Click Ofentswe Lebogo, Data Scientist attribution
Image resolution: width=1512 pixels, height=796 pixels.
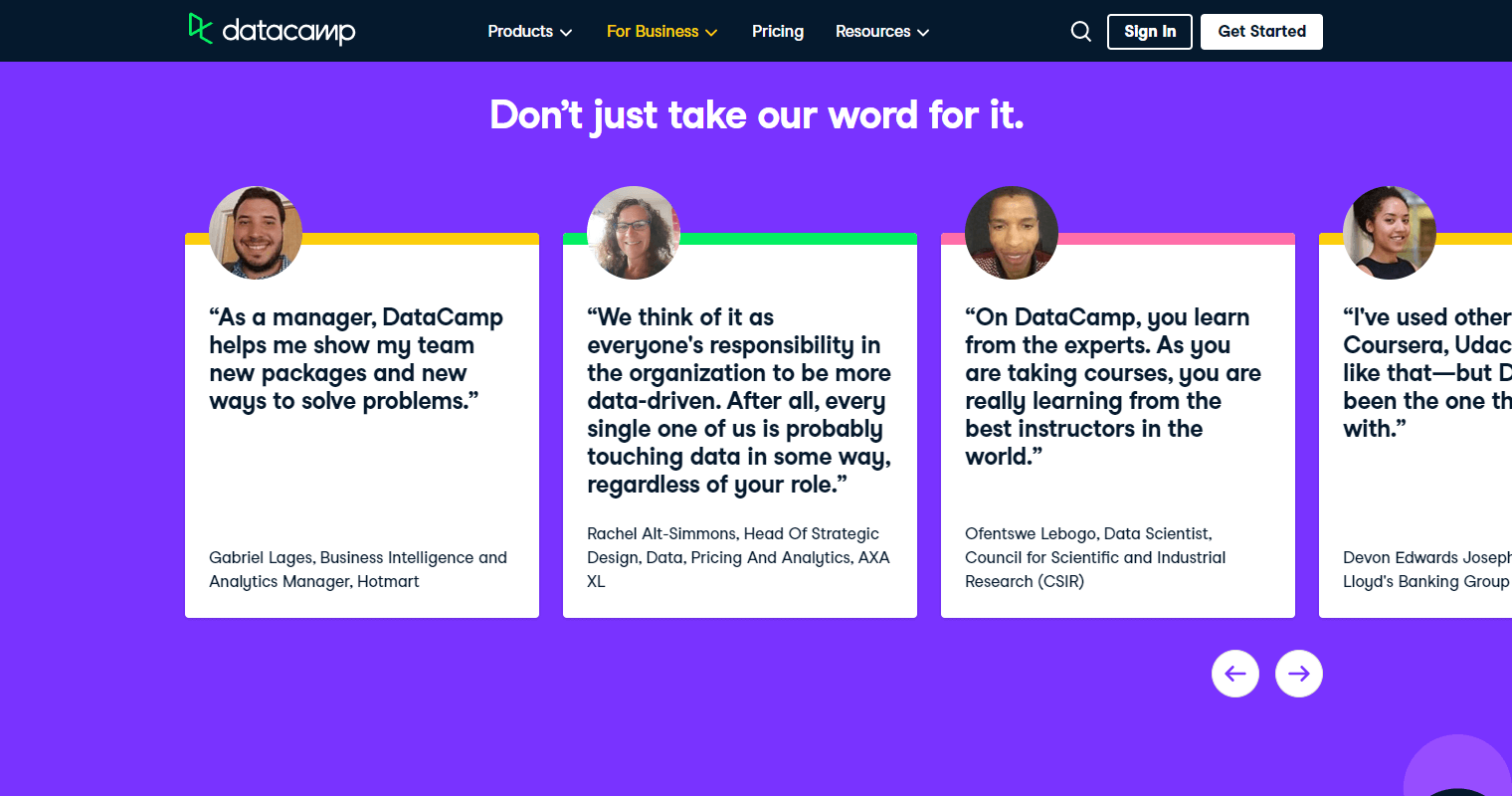coord(1095,557)
